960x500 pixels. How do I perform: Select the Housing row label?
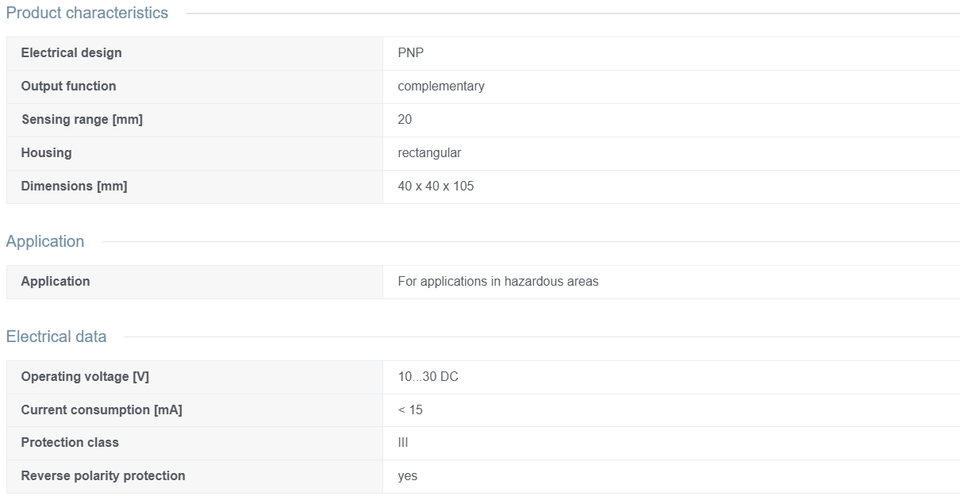[47, 153]
